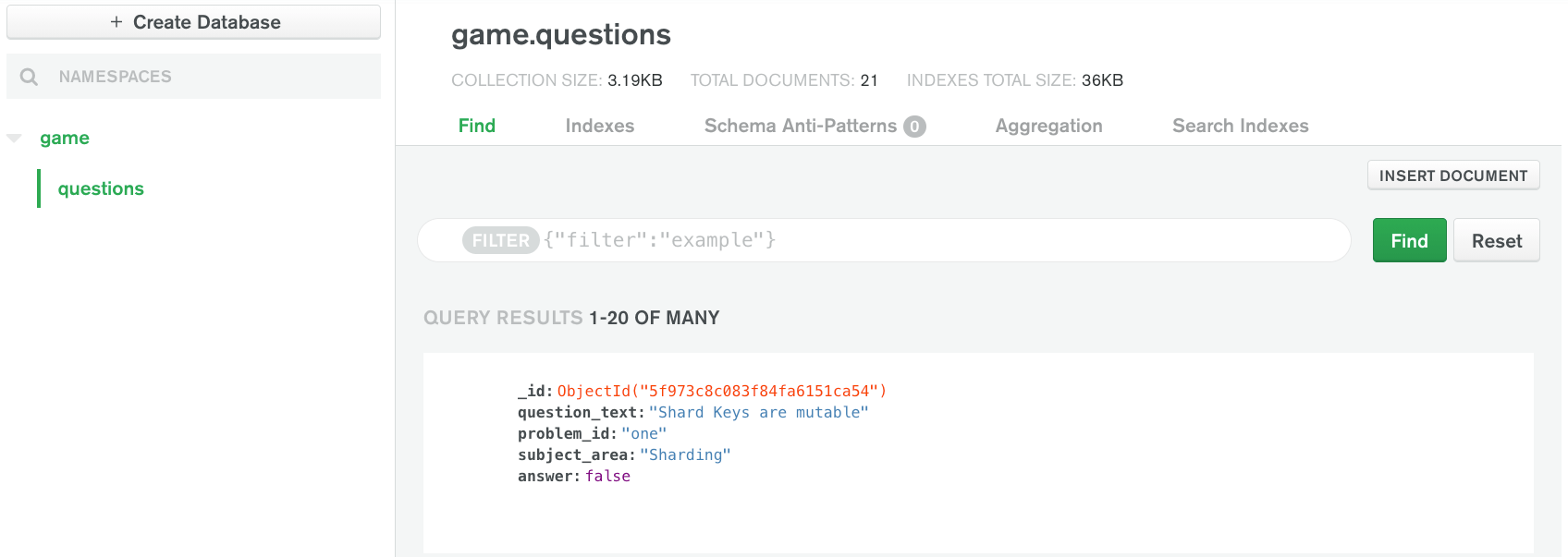Click the plus icon beside Create Database

click(116, 22)
